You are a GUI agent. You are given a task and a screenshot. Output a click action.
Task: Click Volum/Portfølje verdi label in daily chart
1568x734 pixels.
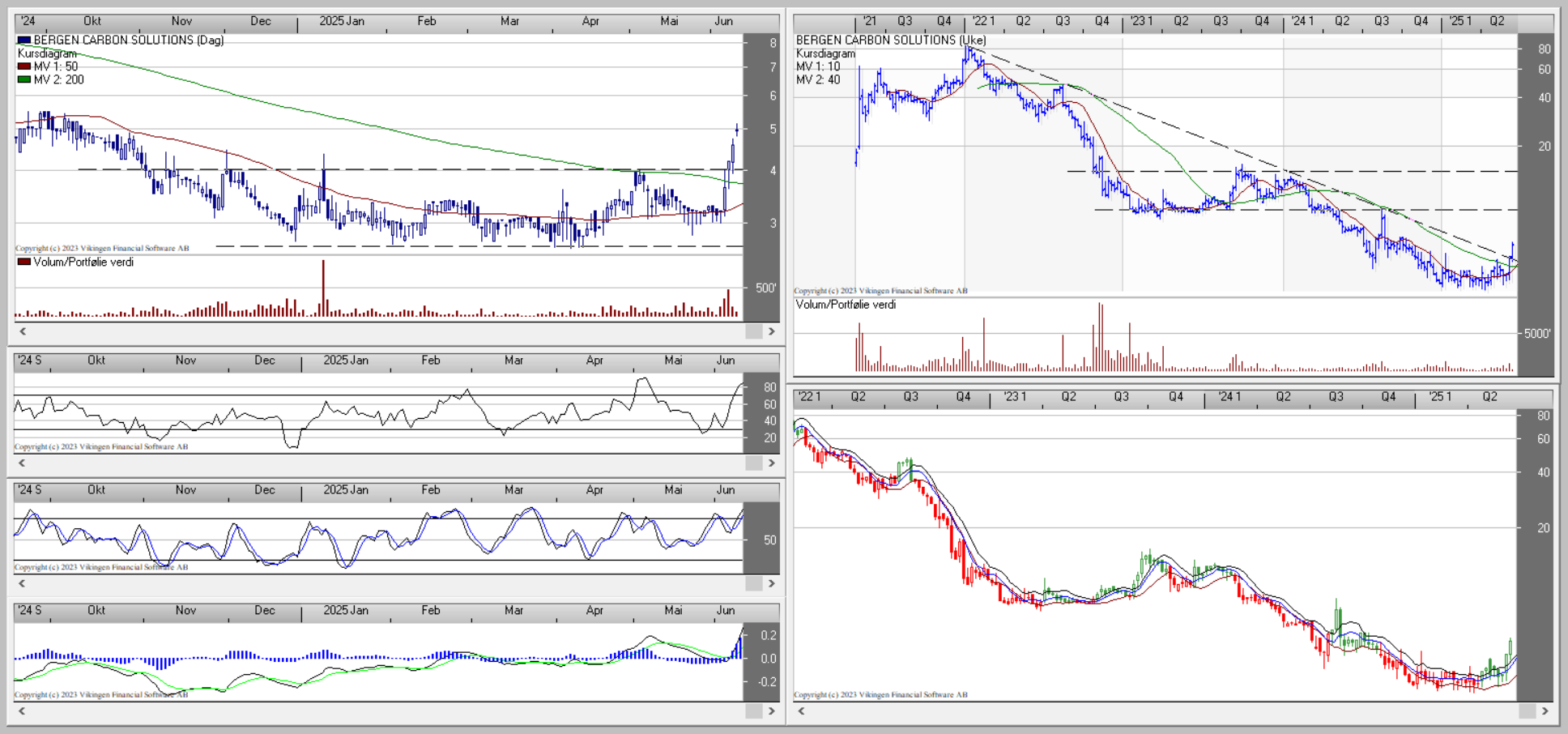83,262
